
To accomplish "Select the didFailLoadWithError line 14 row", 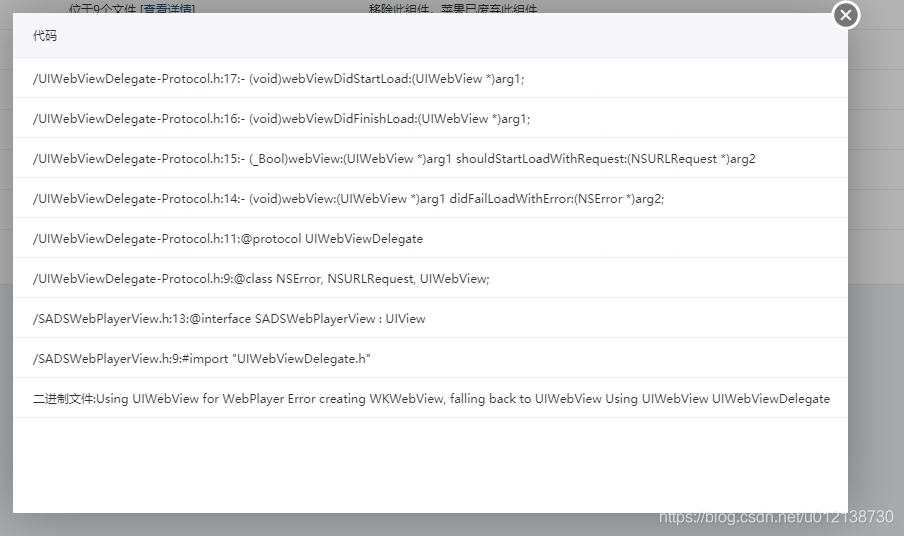I will [430, 198].
